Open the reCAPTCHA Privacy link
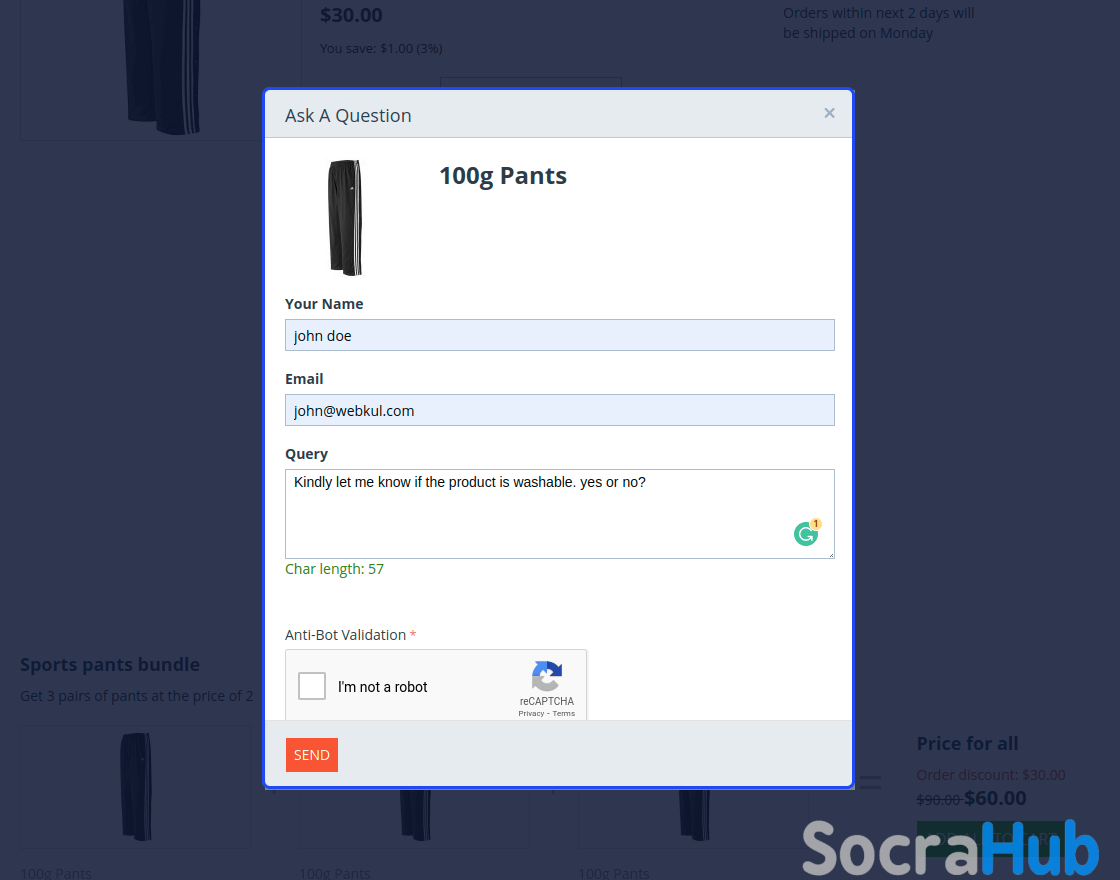Image resolution: width=1120 pixels, height=880 pixels. click(531, 714)
